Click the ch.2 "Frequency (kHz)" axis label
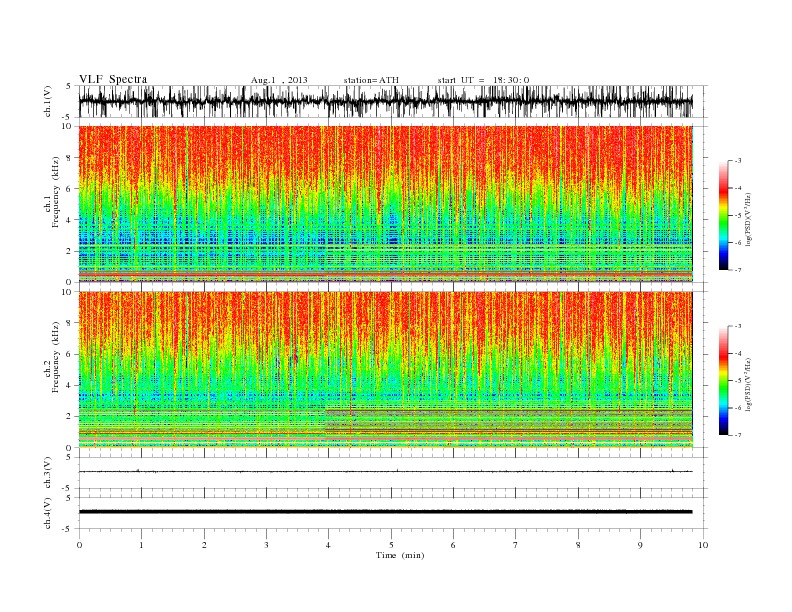Screen dimensions: 792x612 [56, 357]
